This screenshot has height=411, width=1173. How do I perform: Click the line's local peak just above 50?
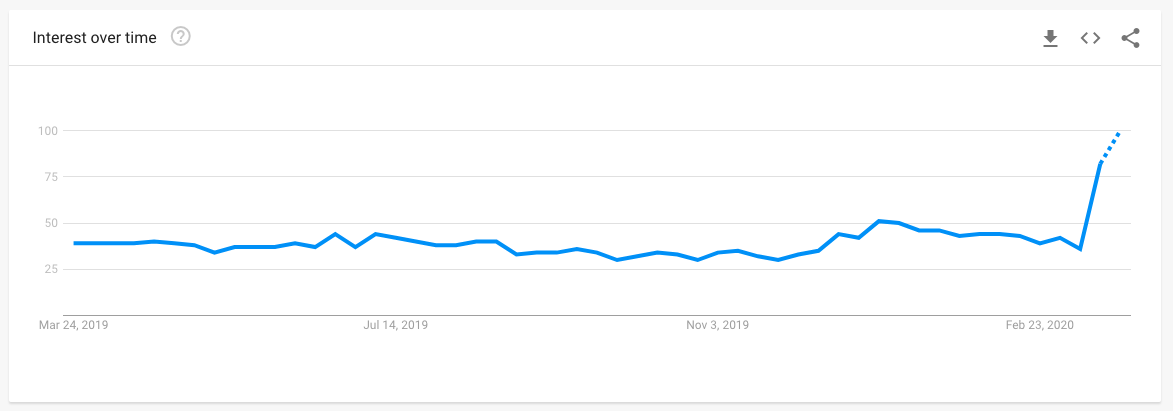[880, 221]
